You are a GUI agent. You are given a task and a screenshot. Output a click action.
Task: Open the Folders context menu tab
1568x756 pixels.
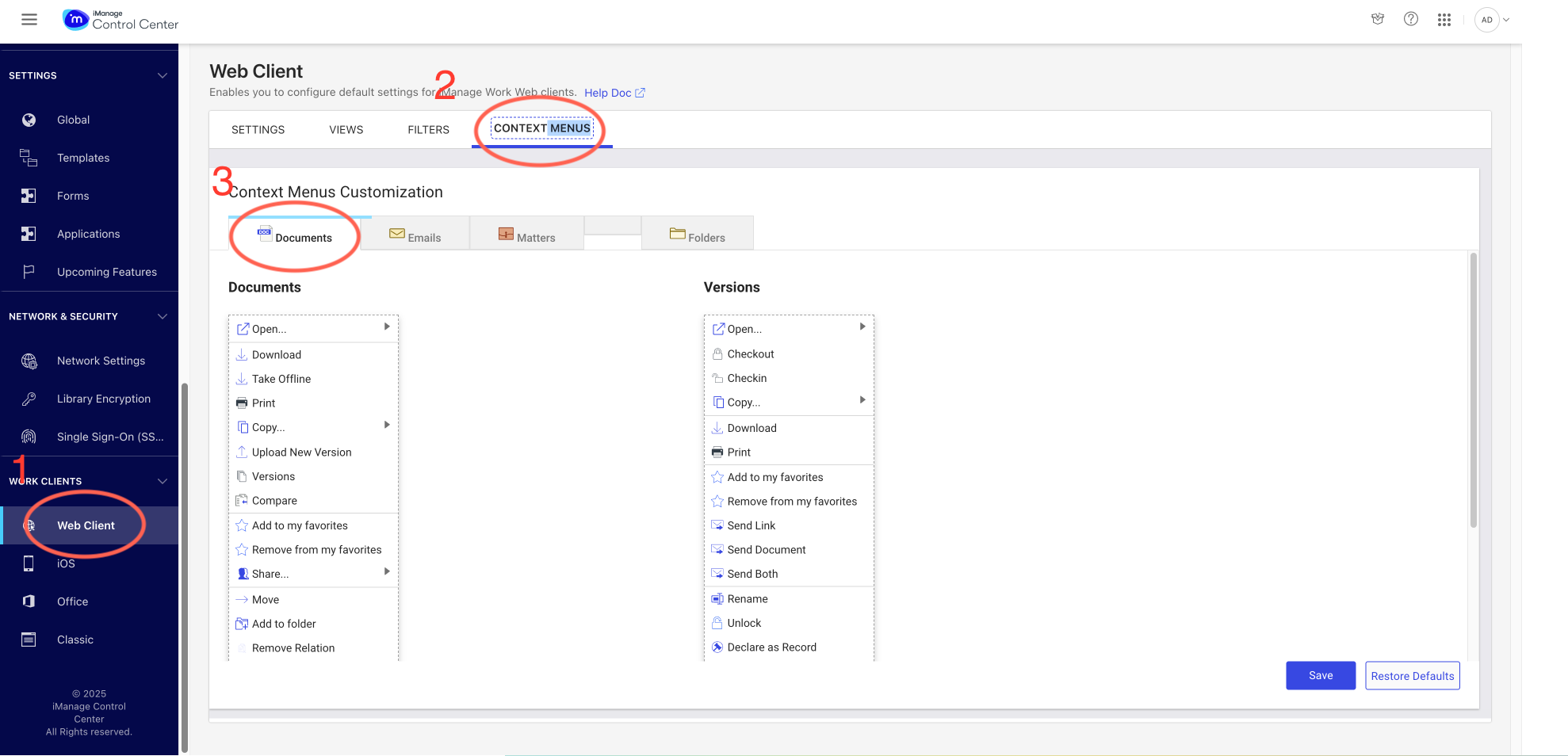[x=698, y=237]
